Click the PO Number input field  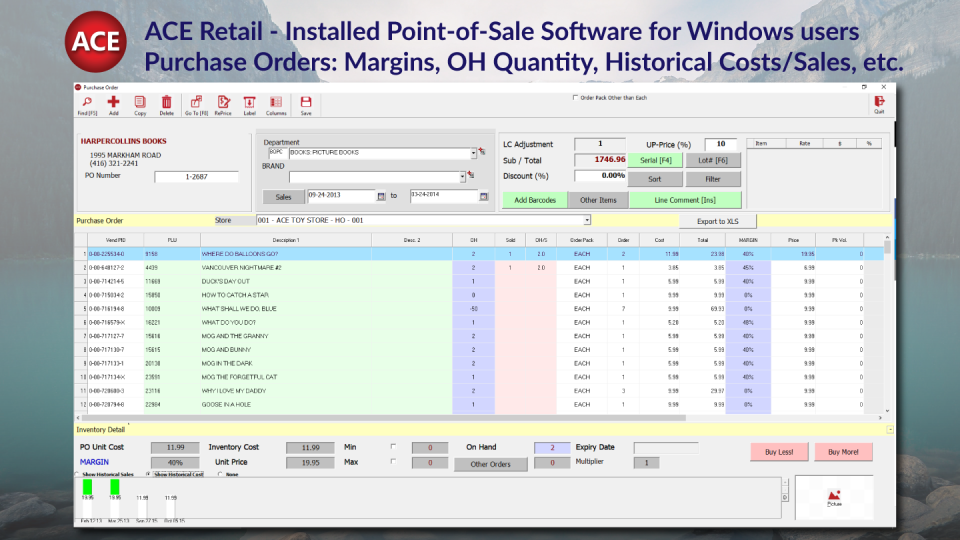pos(196,177)
